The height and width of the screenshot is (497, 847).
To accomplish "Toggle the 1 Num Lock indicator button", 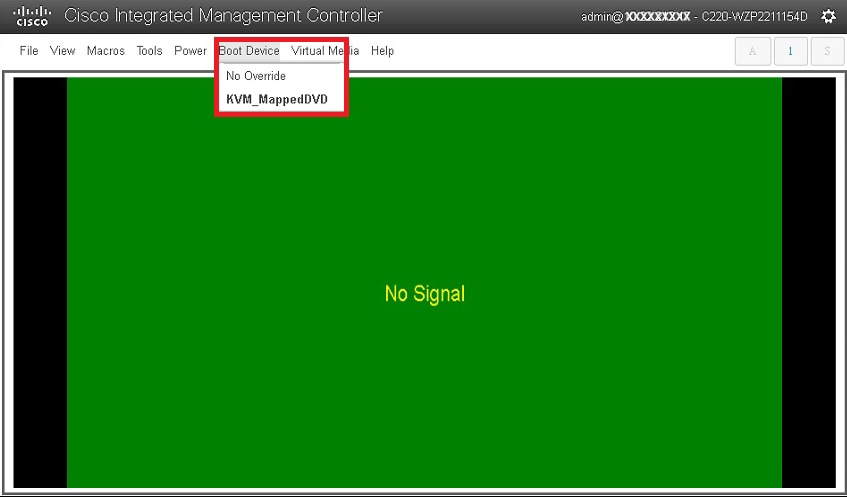I will 790,51.
